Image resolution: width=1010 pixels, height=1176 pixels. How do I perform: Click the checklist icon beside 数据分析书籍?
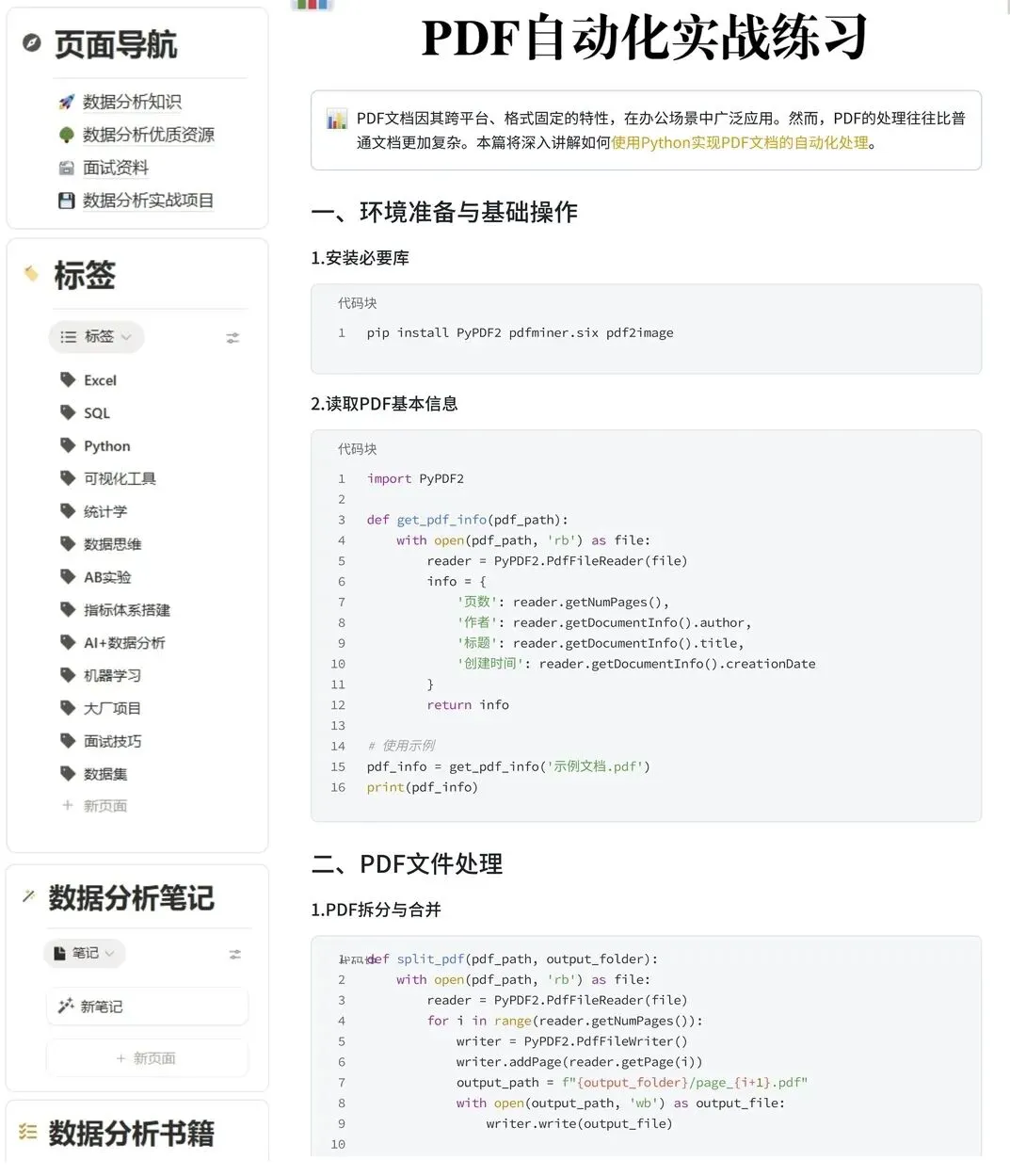click(x=28, y=1132)
